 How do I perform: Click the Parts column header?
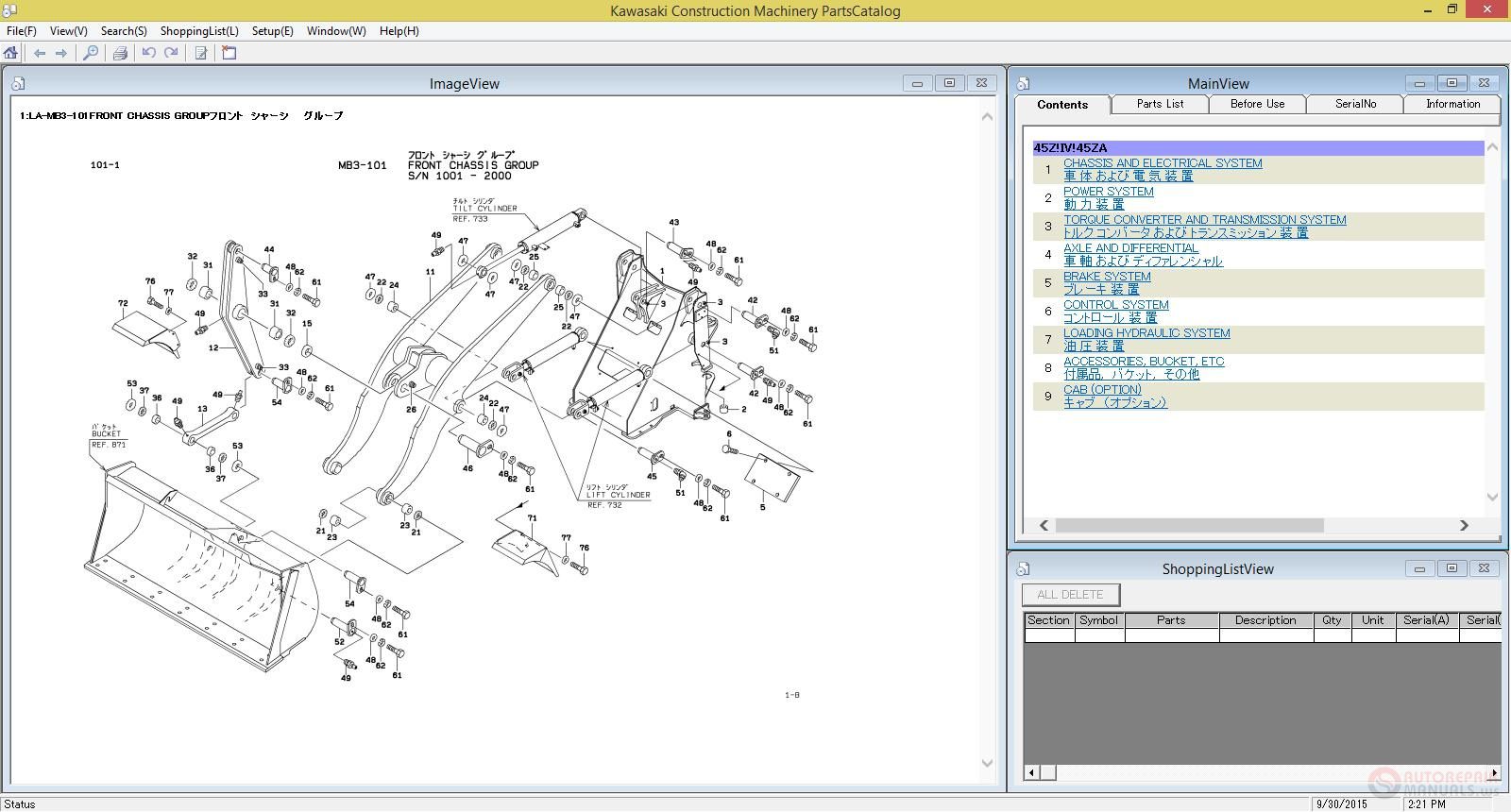click(x=1171, y=620)
